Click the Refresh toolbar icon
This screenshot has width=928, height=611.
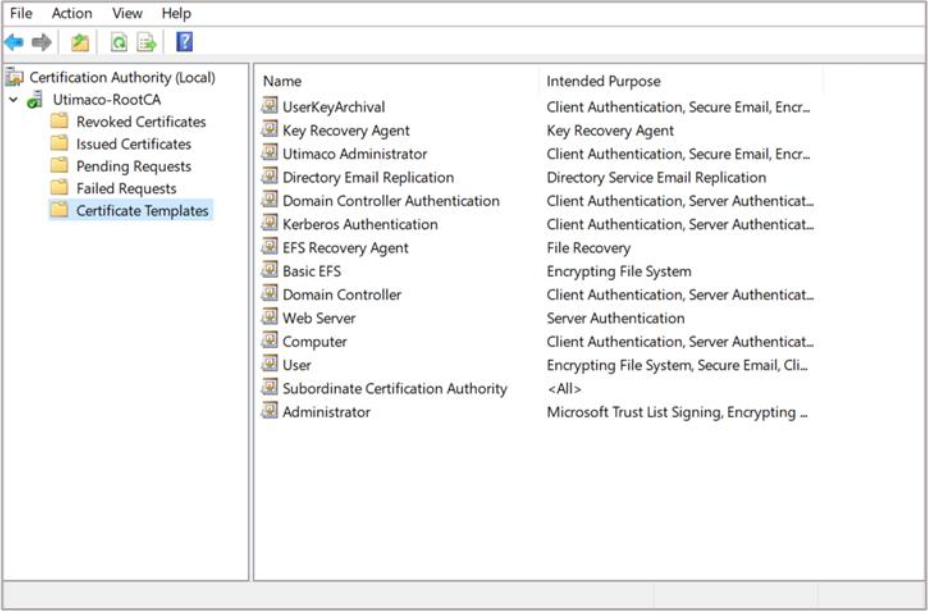(x=119, y=42)
